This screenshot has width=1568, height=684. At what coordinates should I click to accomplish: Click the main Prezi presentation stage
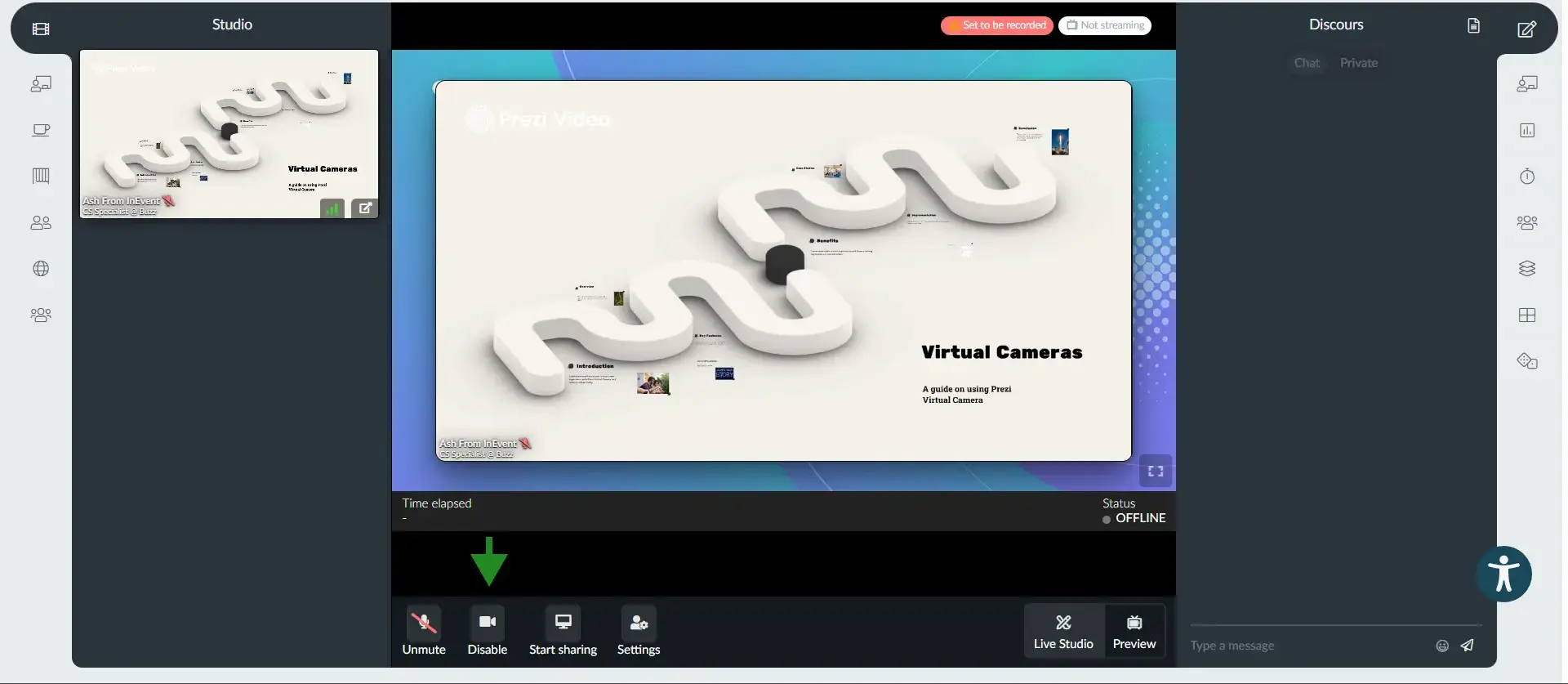pos(784,270)
